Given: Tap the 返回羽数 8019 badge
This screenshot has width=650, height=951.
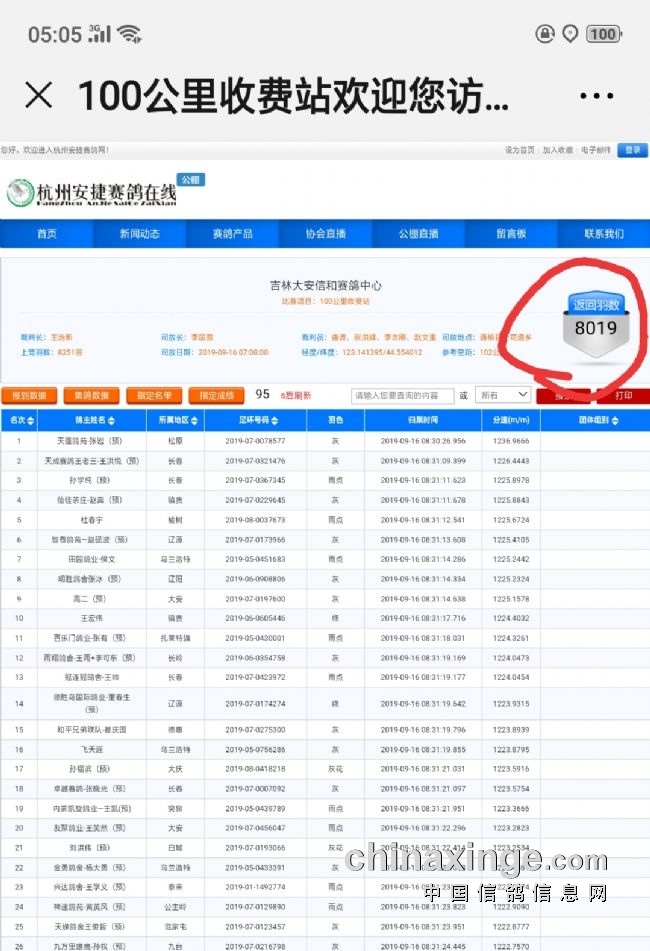Looking at the screenshot, I should click(x=596, y=324).
